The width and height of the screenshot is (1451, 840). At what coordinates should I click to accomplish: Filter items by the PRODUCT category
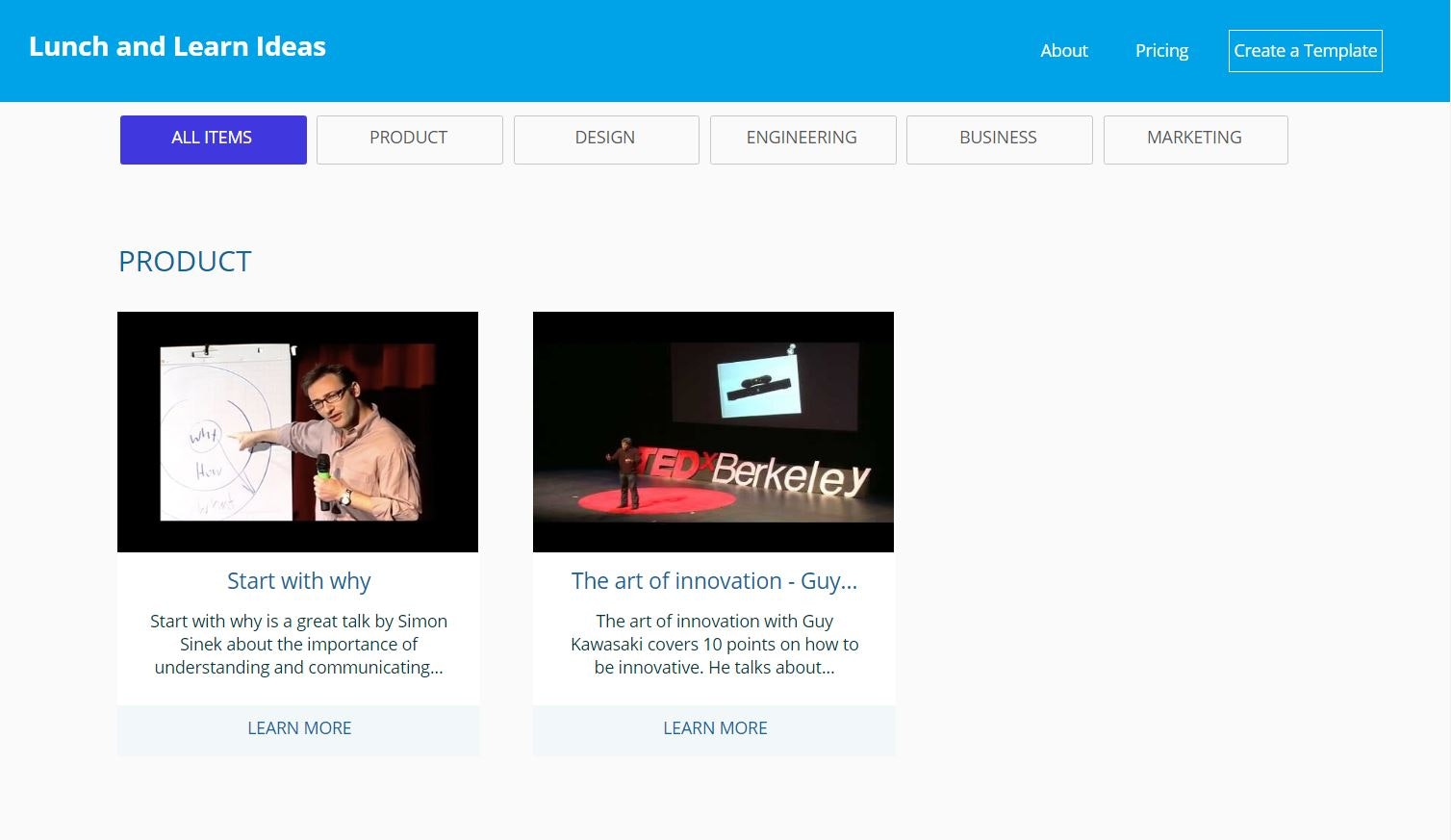coord(408,139)
